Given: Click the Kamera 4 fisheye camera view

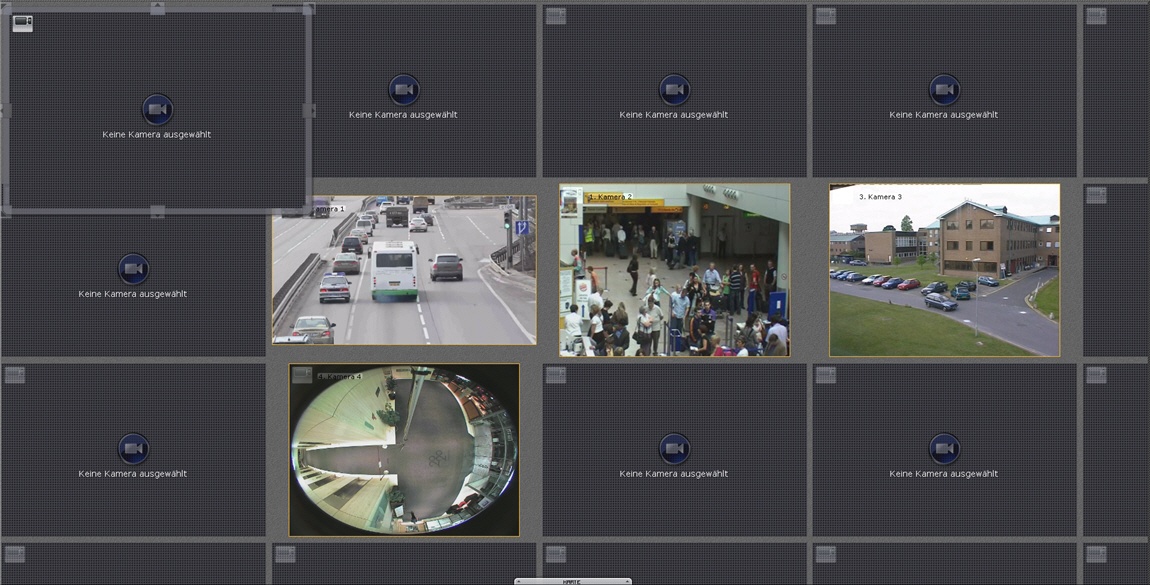Looking at the screenshot, I should pos(404,450).
